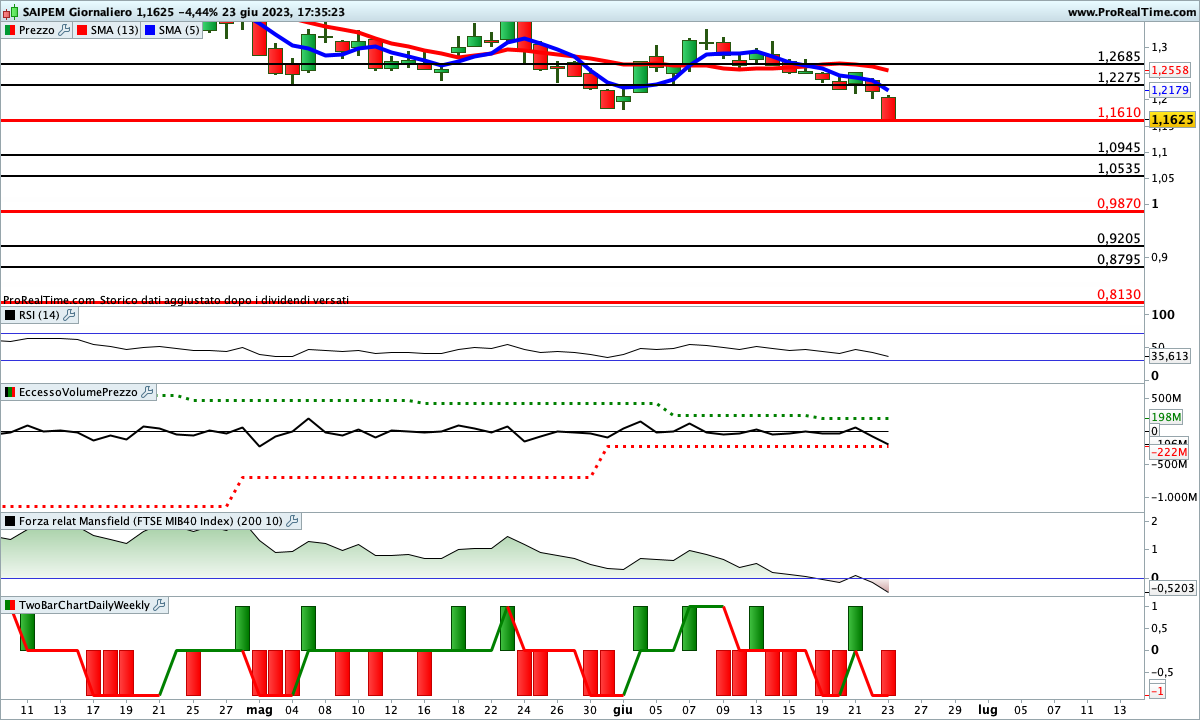Click the Prezzo candle style icon
Viewport: 1200px width, 720px height.
[10, 30]
